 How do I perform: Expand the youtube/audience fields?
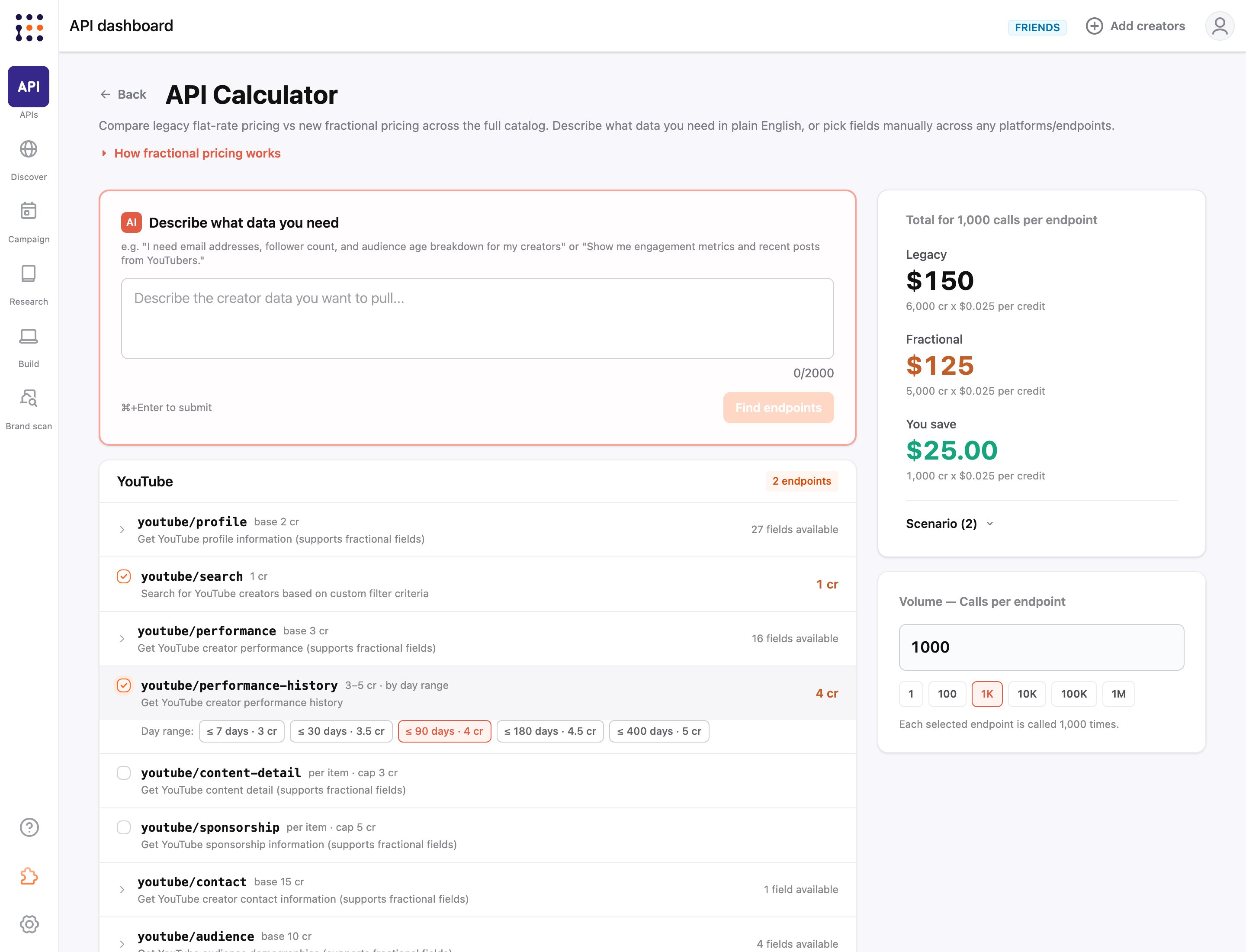122,944
